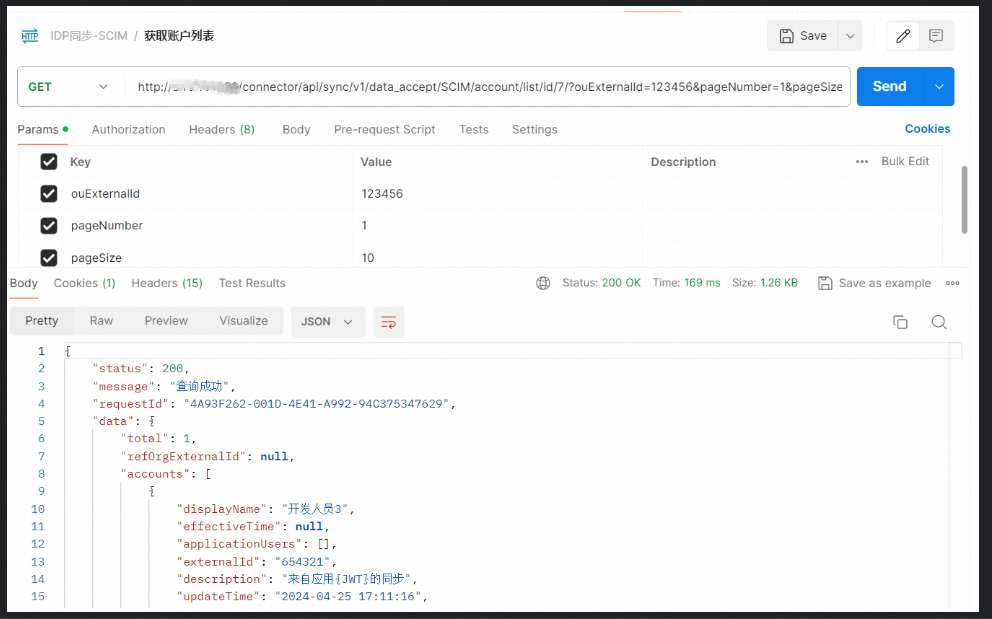
Task: Open the Cookies link
Action: 927,129
